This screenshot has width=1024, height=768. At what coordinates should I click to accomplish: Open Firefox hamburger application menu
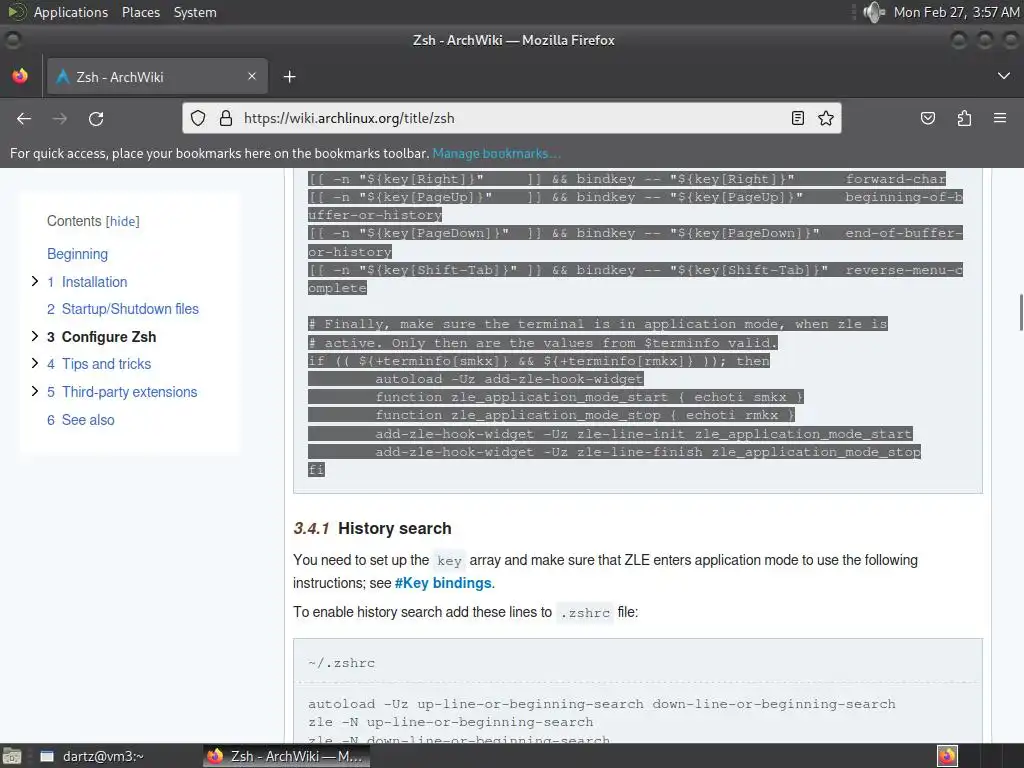(1000, 118)
